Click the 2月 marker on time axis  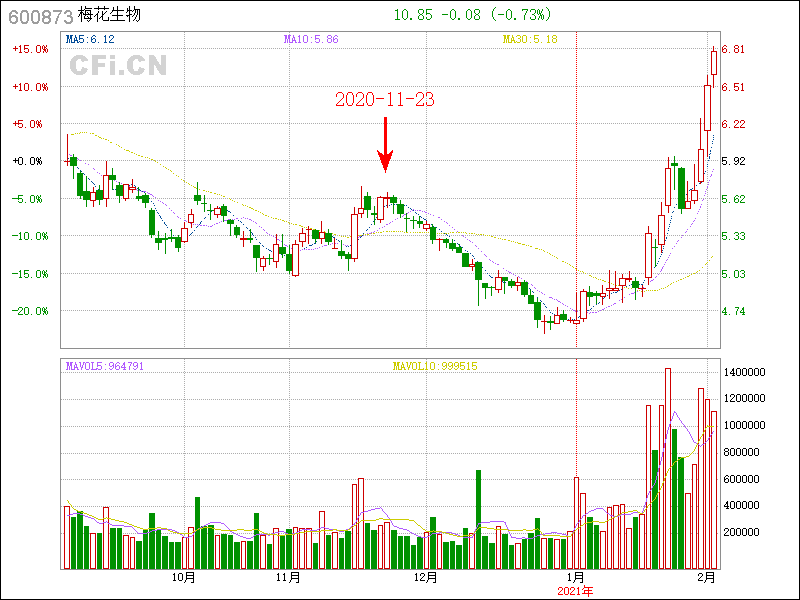[706, 577]
